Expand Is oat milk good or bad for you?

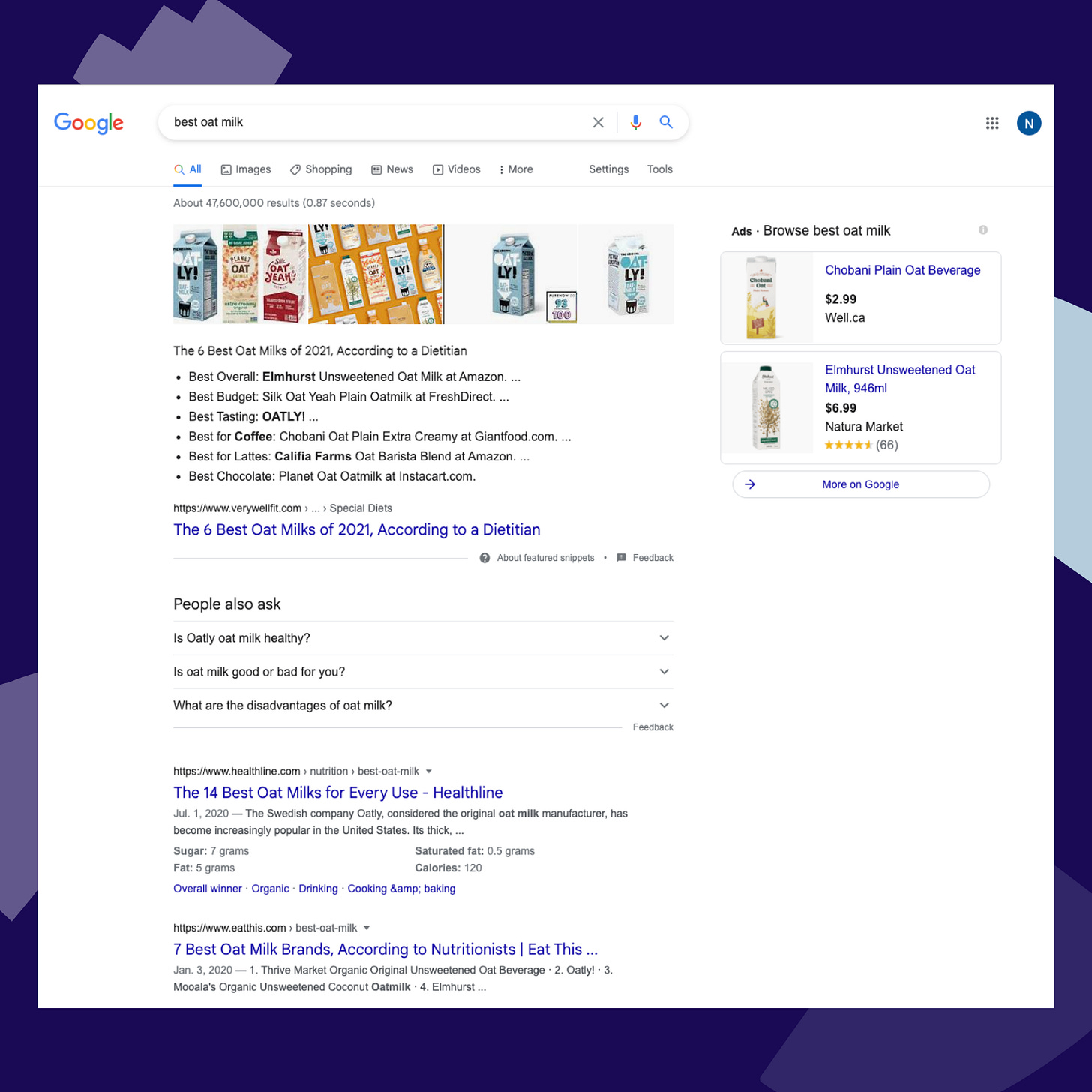pyautogui.click(x=423, y=672)
